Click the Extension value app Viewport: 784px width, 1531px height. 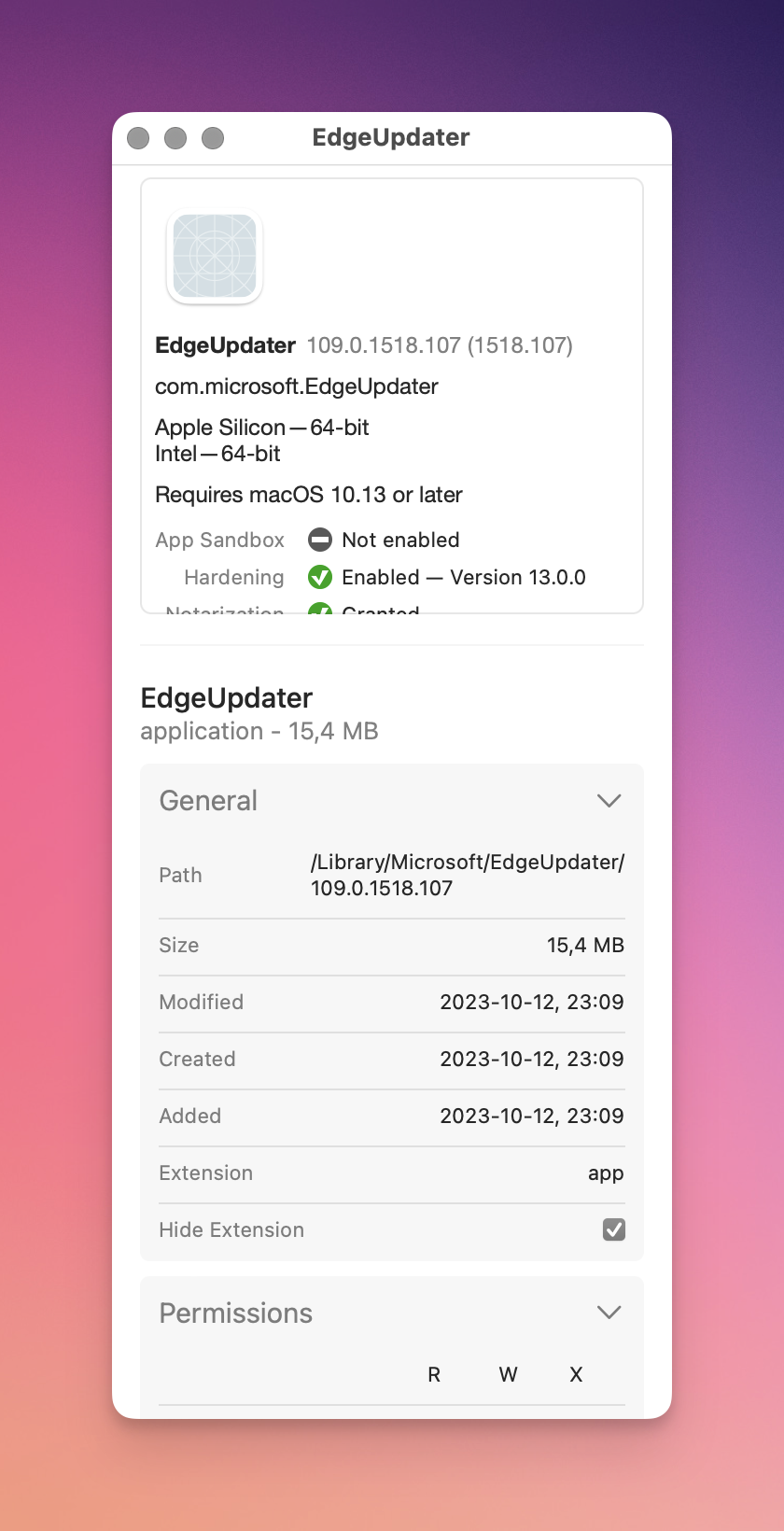tap(605, 1173)
